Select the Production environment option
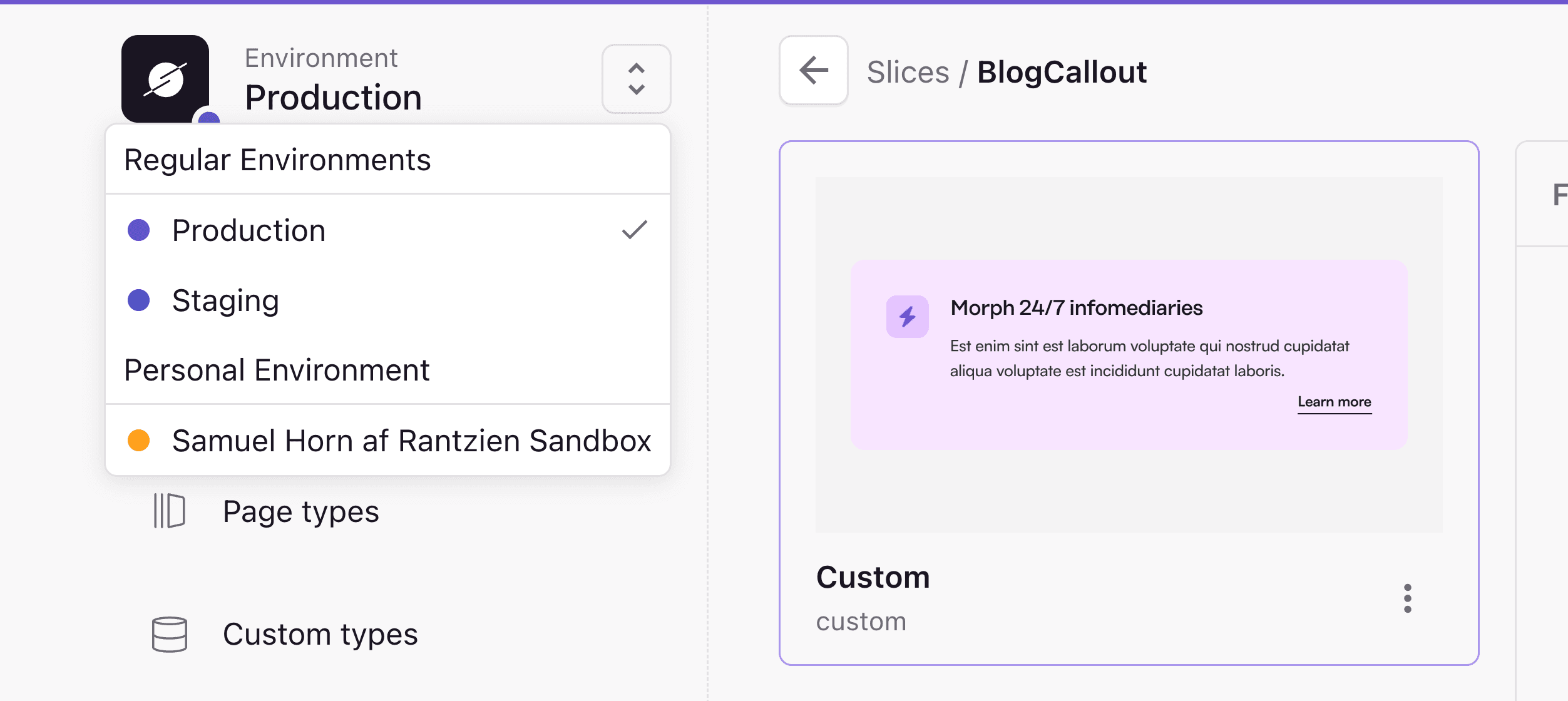The image size is (1568, 701). pos(249,230)
